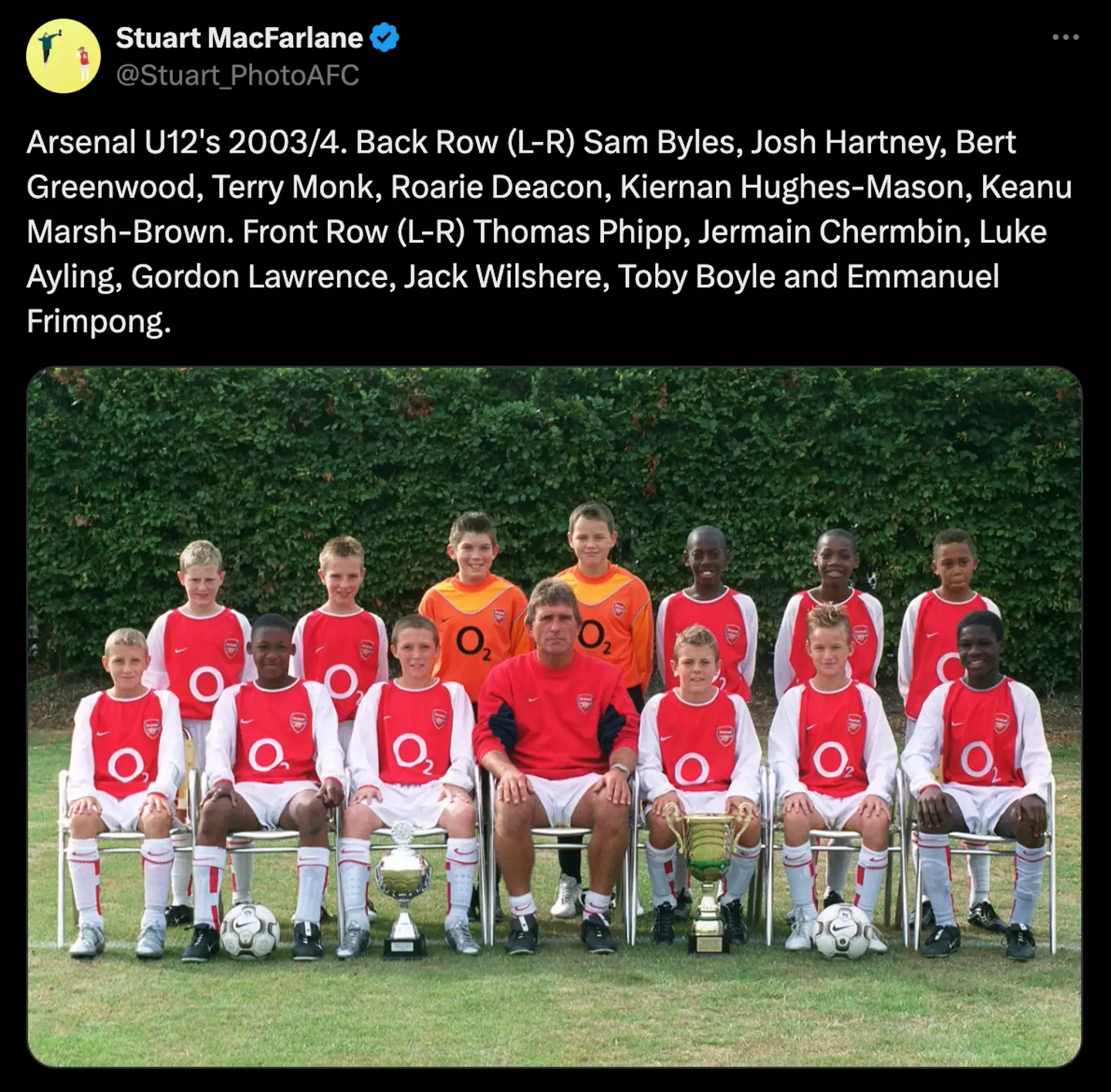Open the three-dot more options menu
This screenshot has height=1092, width=1111.
coord(1065,37)
